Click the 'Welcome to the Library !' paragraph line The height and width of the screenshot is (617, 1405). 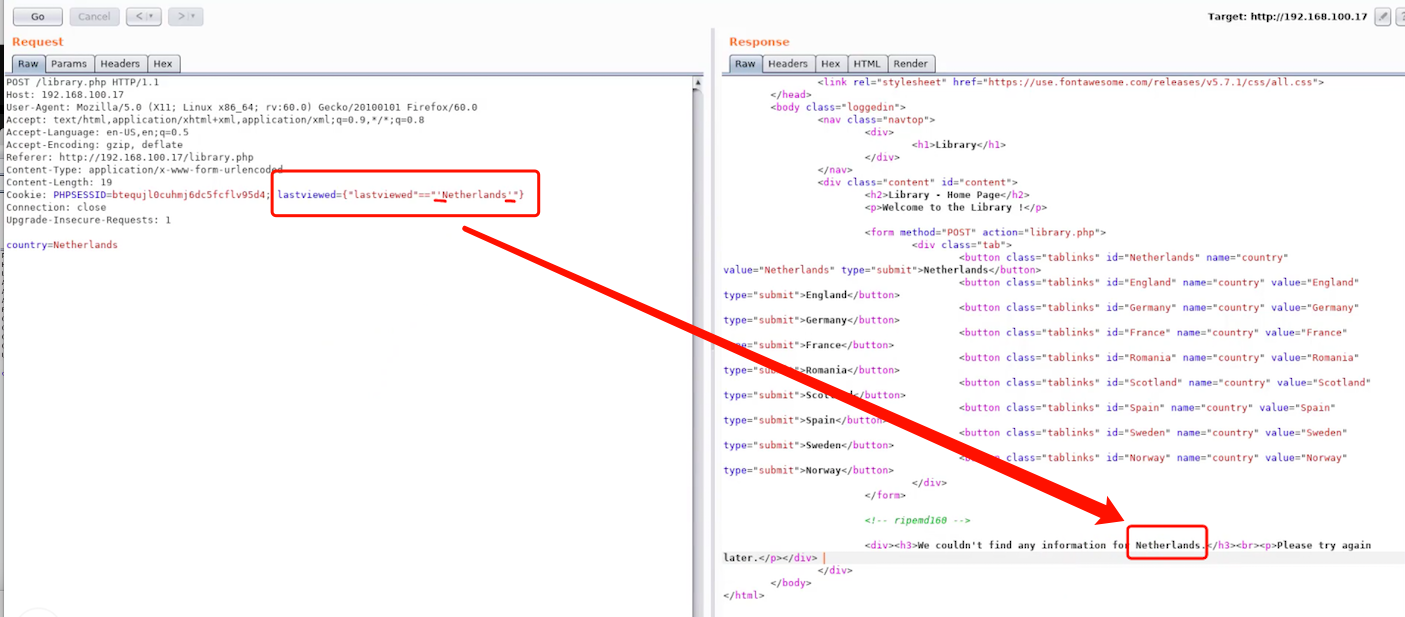point(955,207)
